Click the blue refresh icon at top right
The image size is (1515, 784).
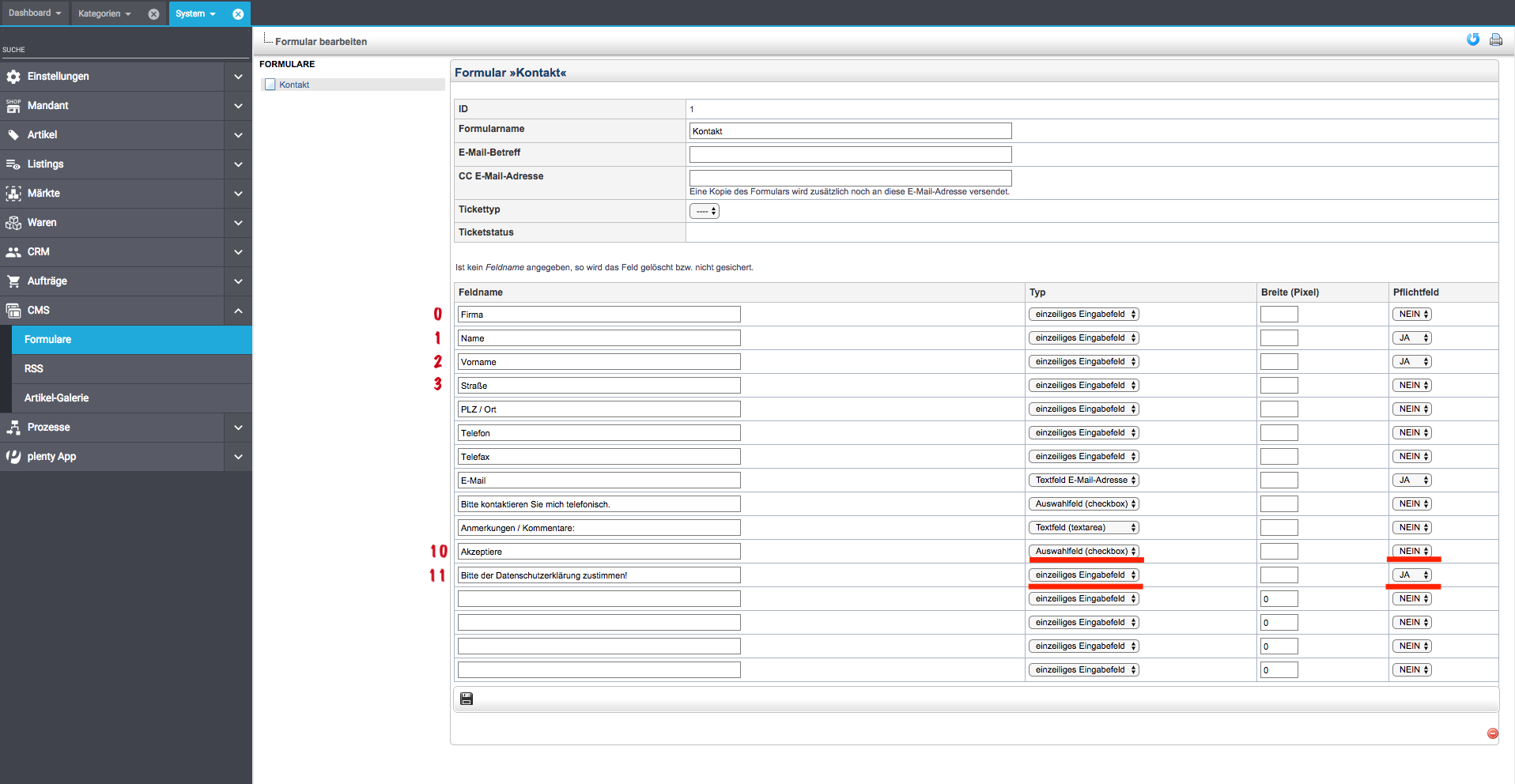pos(1473,40)
